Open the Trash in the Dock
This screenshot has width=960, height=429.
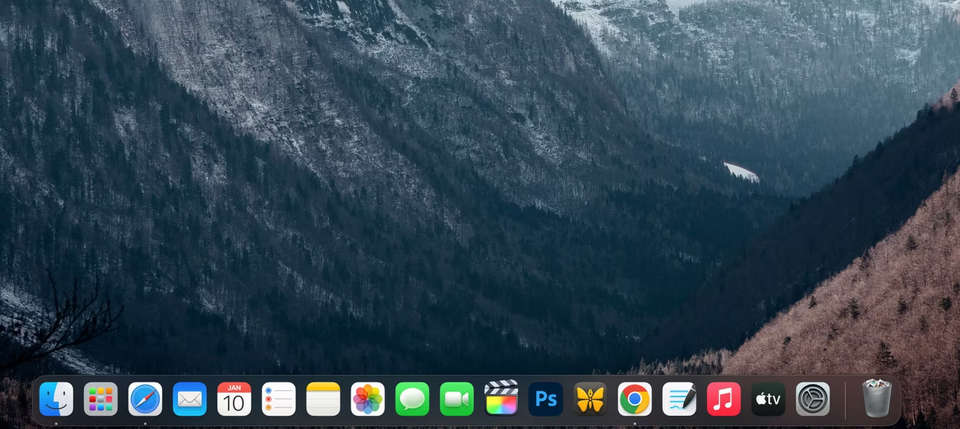[877, 398]
